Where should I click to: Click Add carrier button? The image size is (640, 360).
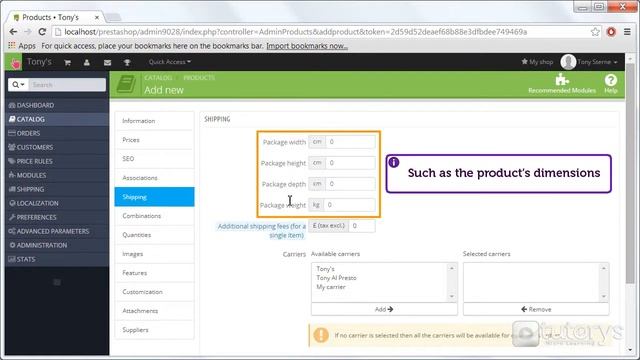coord(384,309)
